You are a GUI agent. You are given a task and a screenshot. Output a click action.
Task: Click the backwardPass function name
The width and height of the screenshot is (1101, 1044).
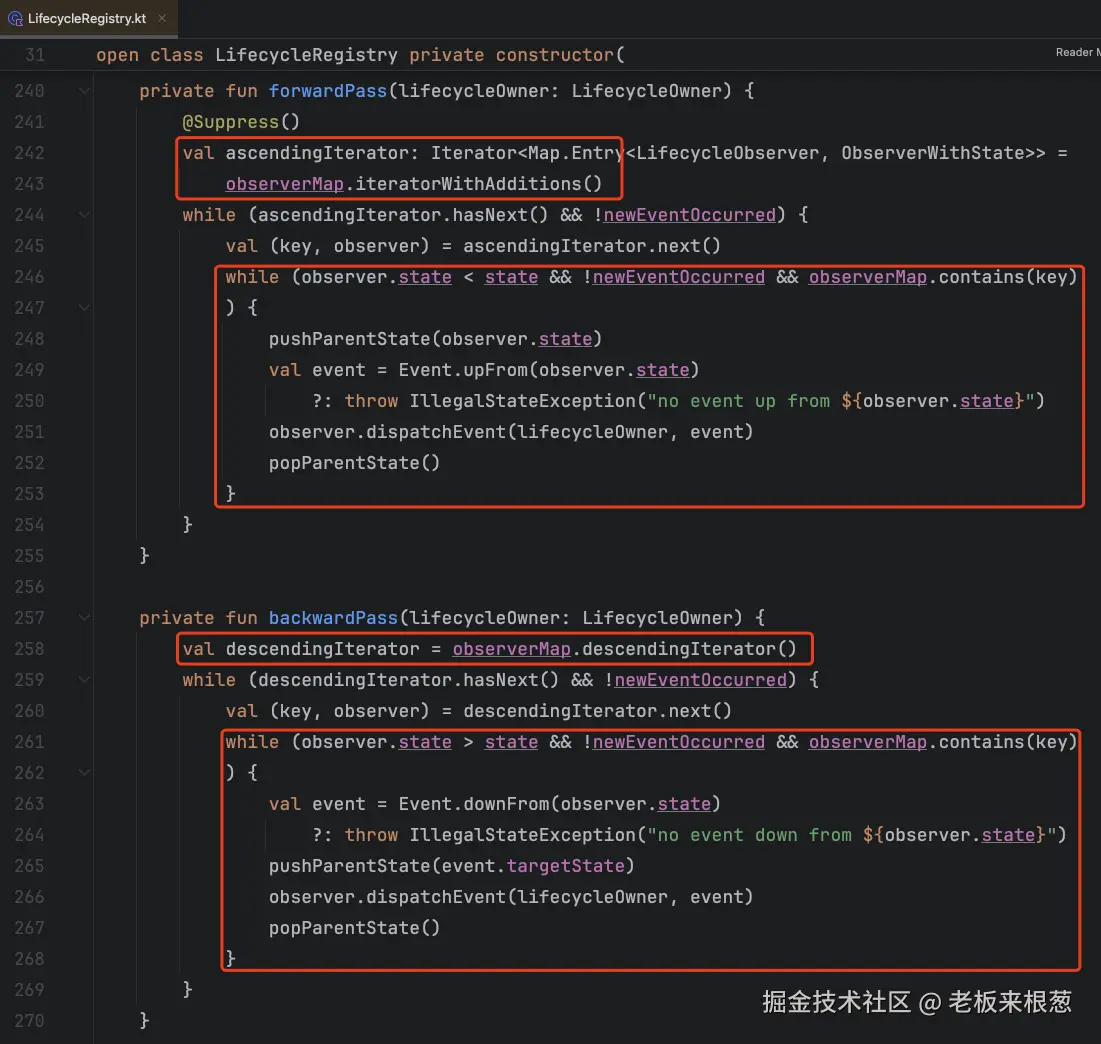tap(333, 618)
